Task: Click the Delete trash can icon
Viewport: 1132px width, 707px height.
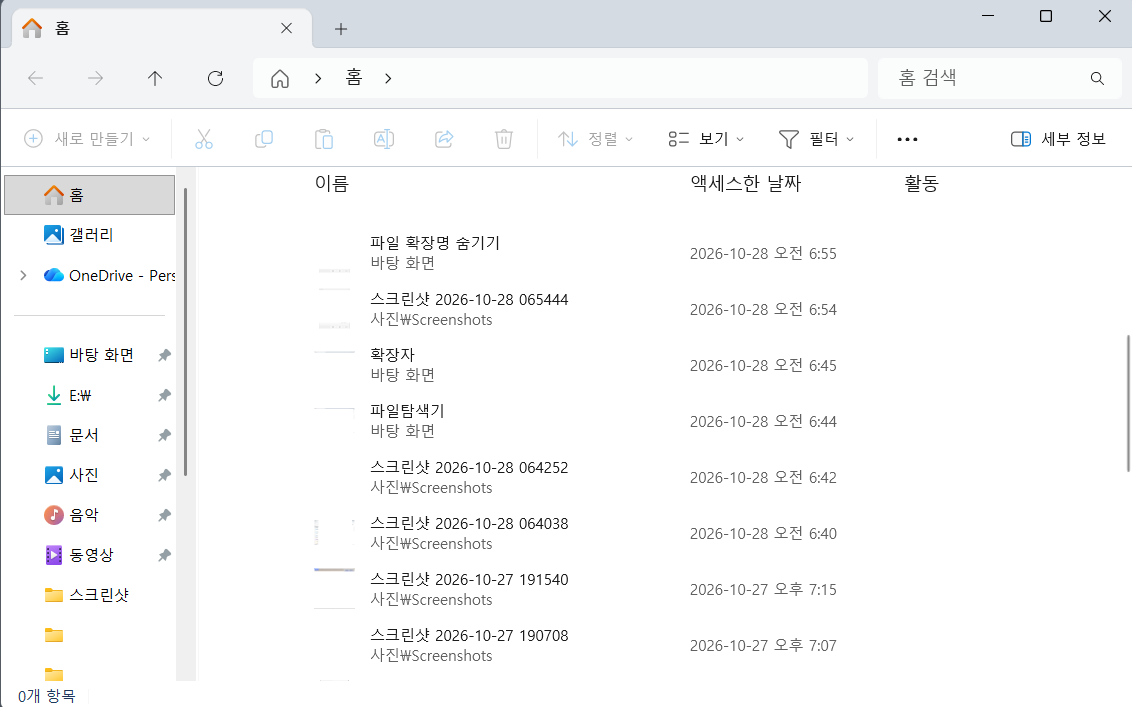Action: click(x=504, y=139)
